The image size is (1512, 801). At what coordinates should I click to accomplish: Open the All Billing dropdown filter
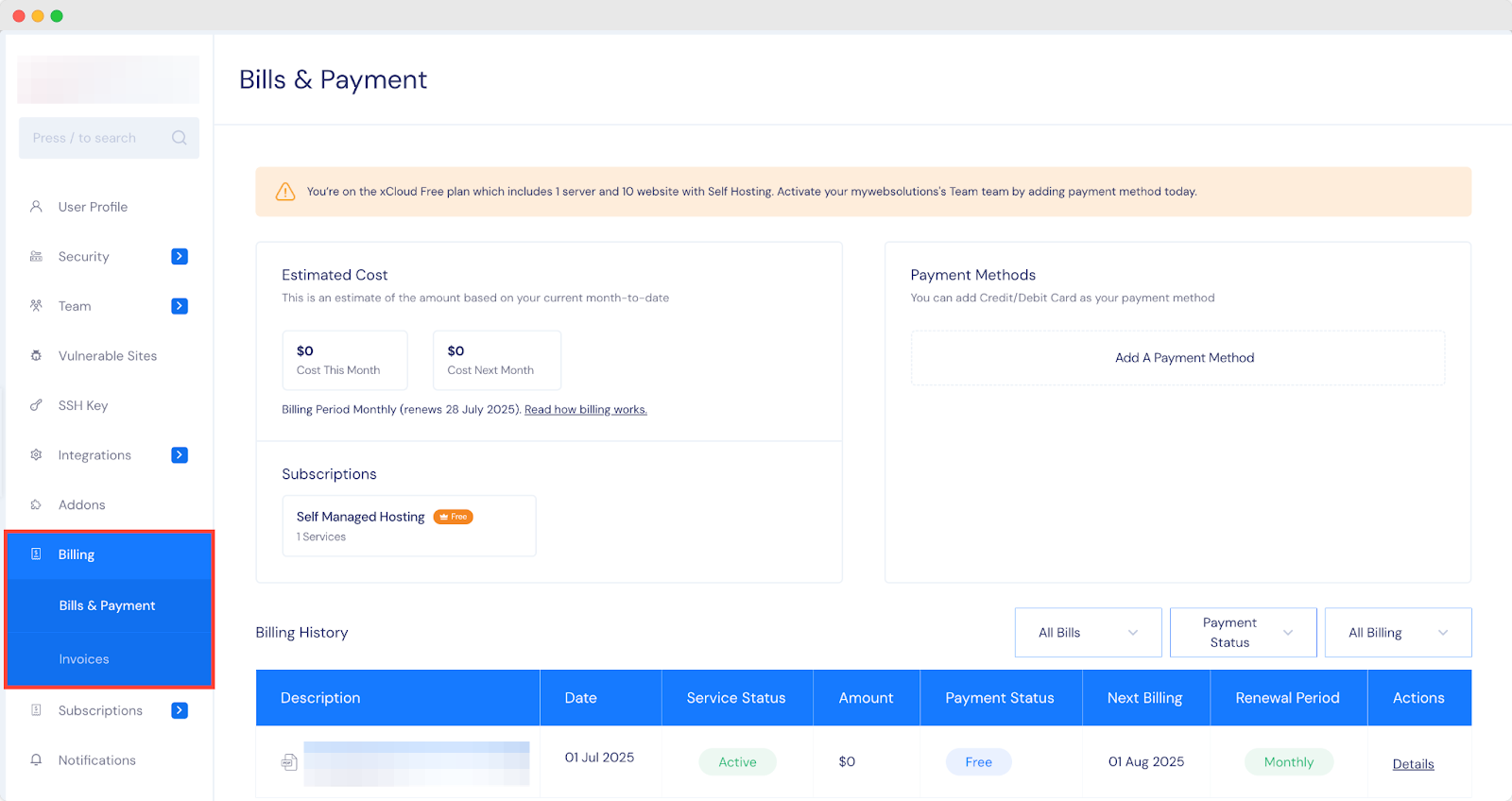1398,633
